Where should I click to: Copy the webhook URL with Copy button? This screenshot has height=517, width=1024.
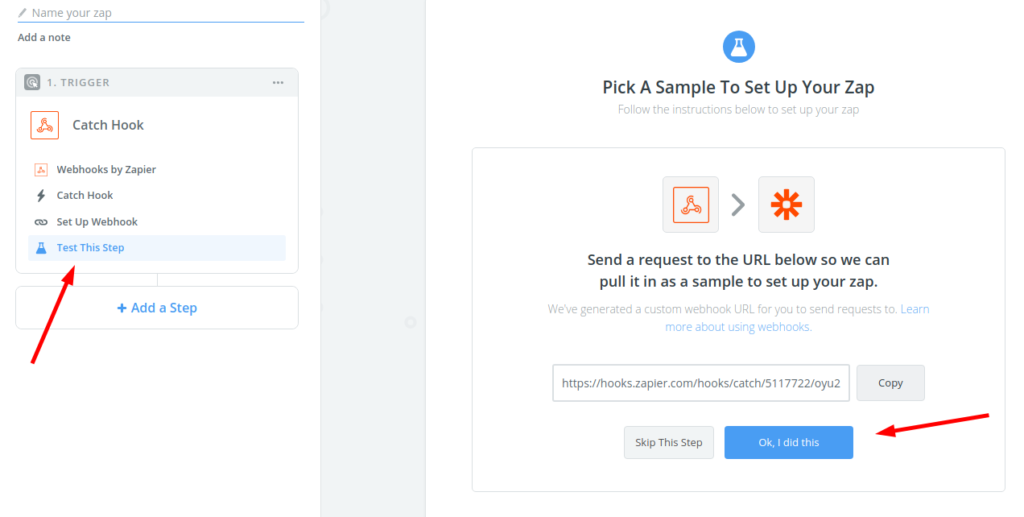tap(890, 383)
